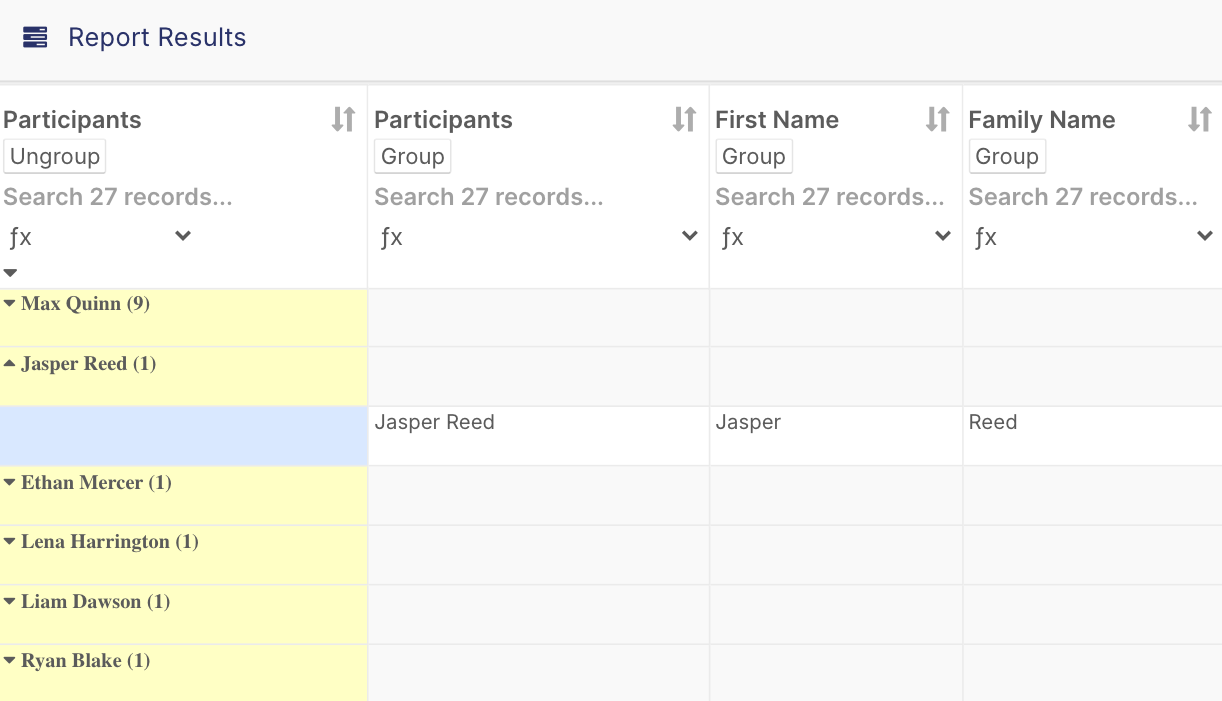Sort the First Name column
1222x701 pixels.
(x=937, y=120)
